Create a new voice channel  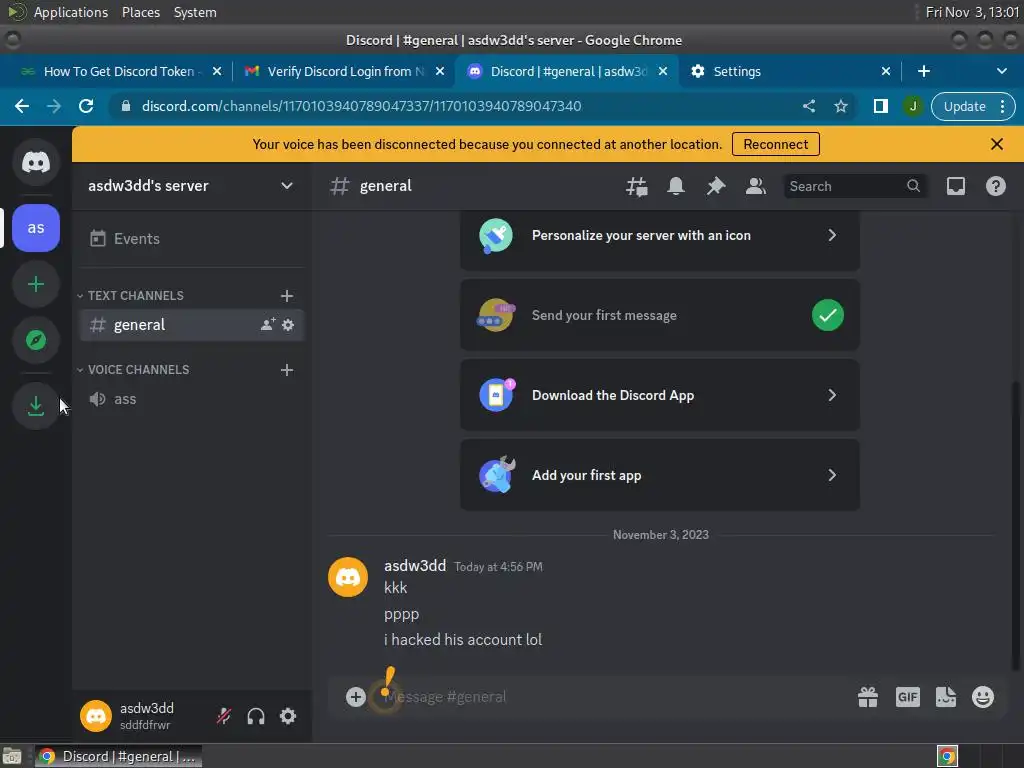287,370
